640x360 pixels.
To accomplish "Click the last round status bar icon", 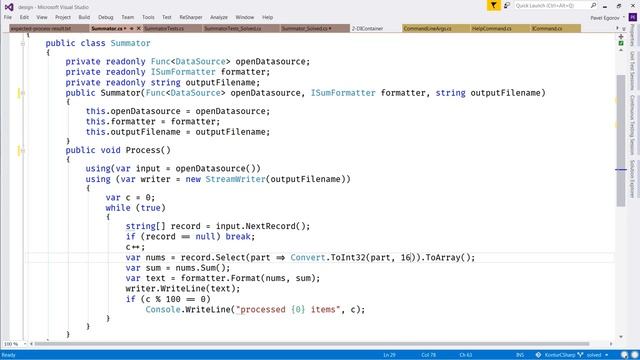I will tap(635, 355).
